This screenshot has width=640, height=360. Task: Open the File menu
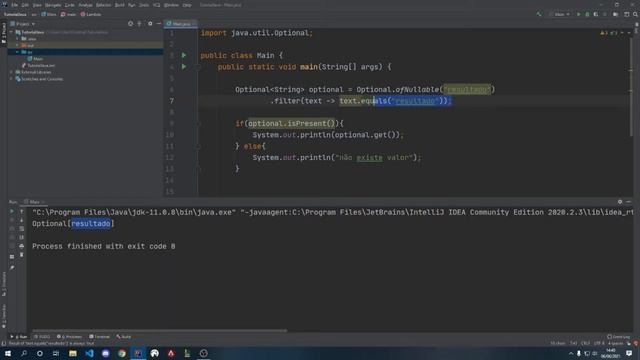click(15, 5)
